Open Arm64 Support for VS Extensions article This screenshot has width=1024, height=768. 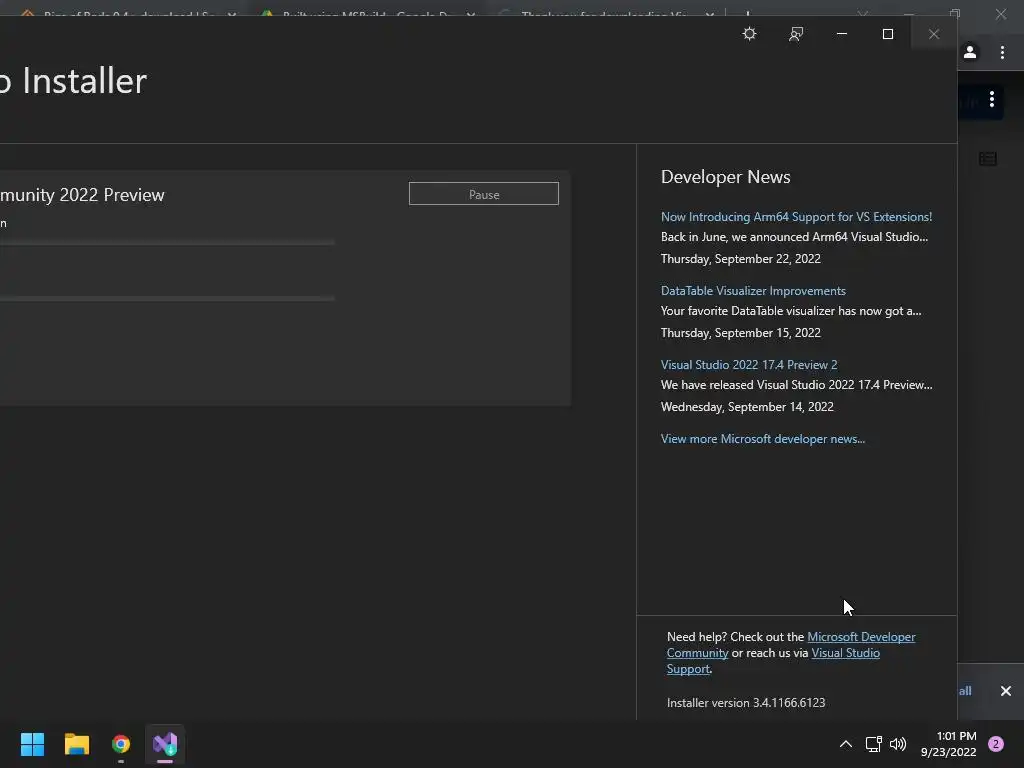click(x=796, y=217)
